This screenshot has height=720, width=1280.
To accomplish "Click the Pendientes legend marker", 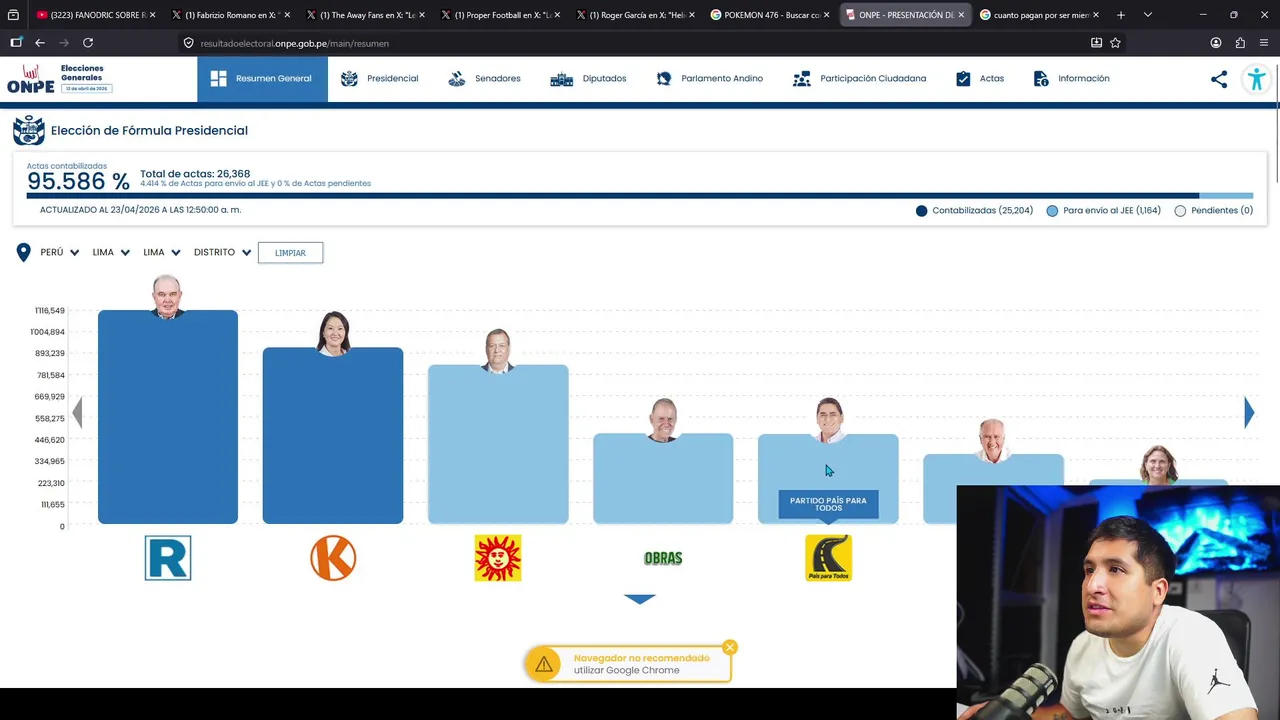I will (1180, 211).
